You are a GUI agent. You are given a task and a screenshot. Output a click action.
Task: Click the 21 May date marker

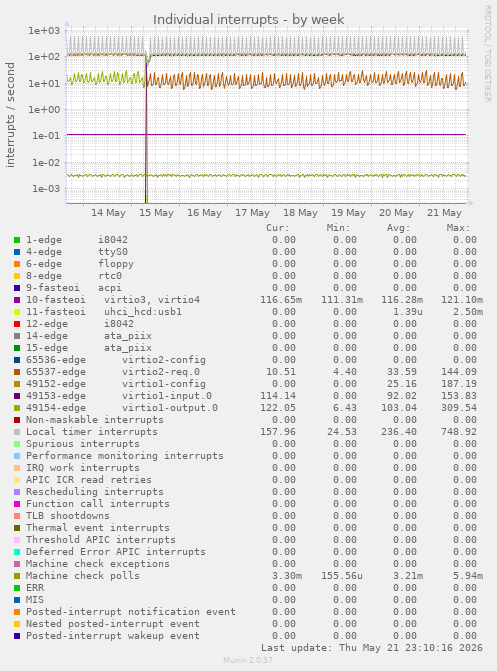click(444, 213)
